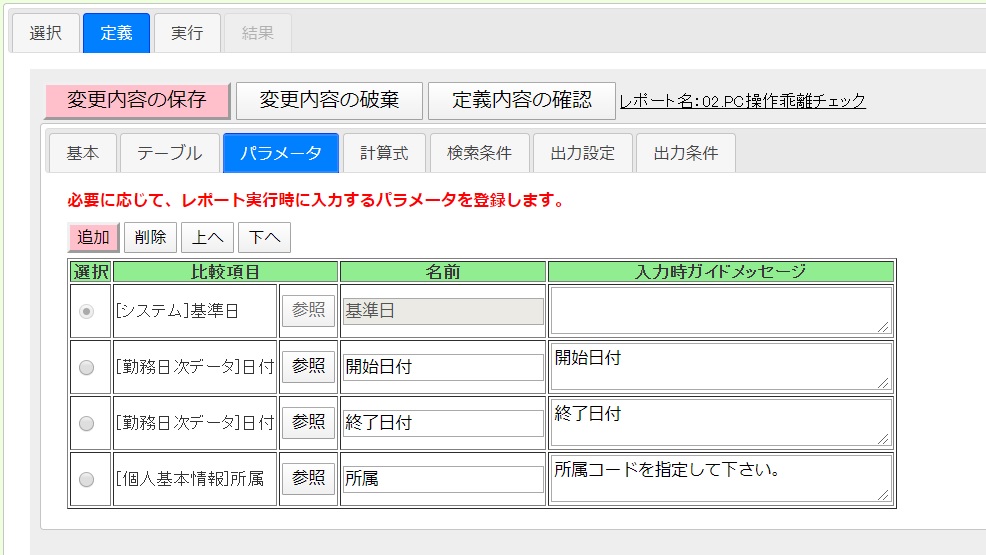
Task: Switch to the 実行 top tab
Action: tap(187, 33)
